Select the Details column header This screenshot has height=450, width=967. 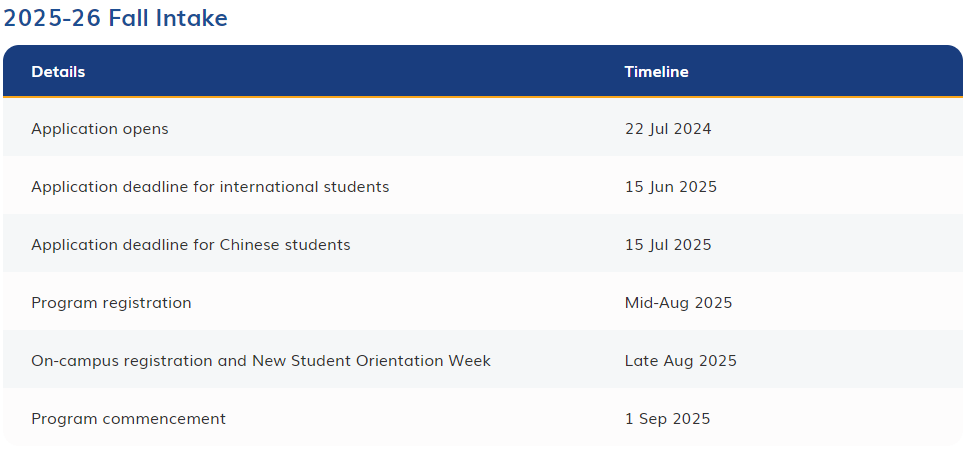(x=58, y=72)
